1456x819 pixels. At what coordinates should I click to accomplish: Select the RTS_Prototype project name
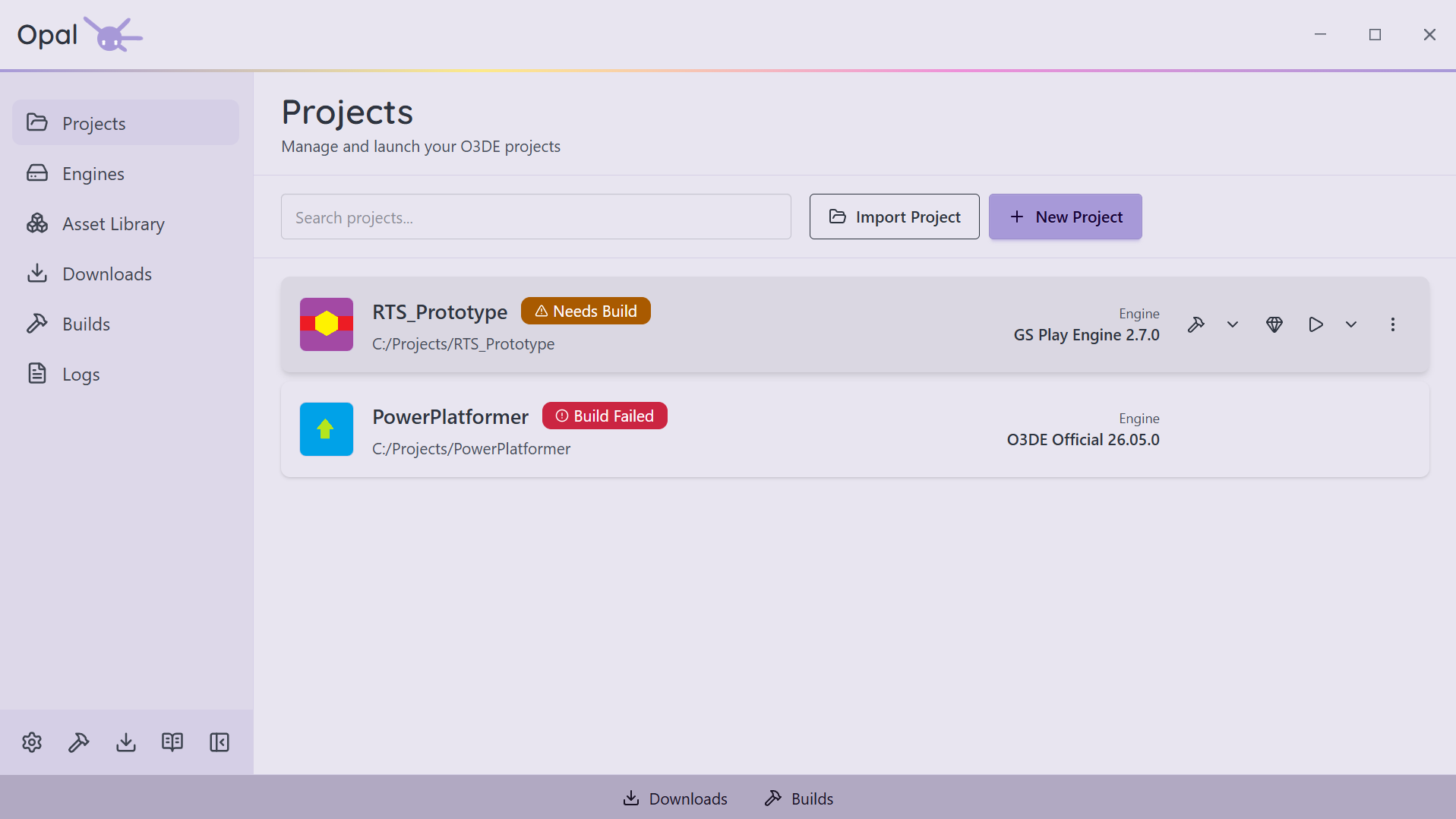(440, 312)
